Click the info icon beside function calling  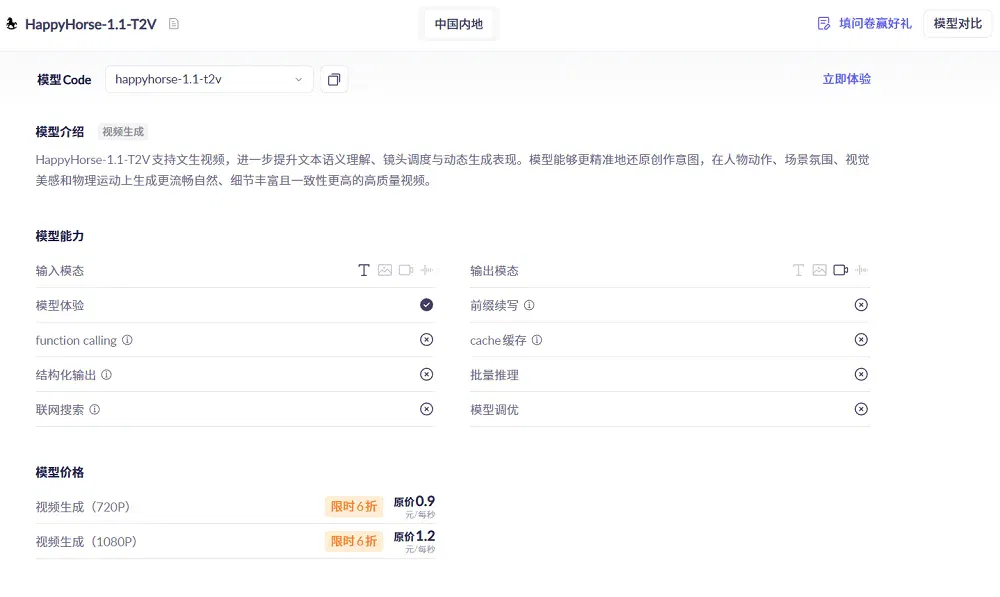(x=128, y=340)
